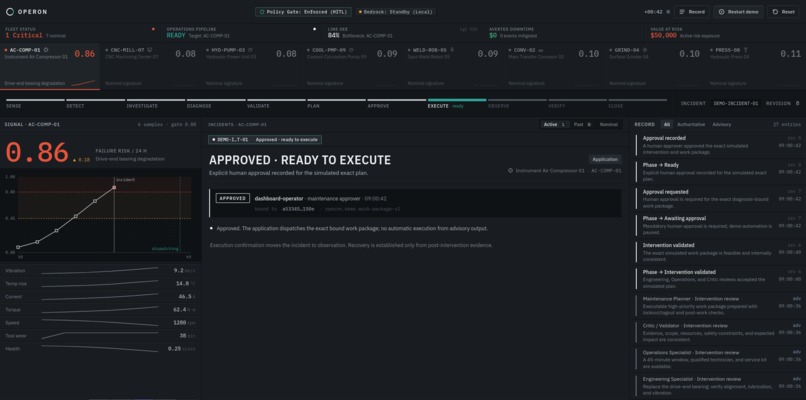806x400 pixels.
Task: Select the COOL-PMP-09 asset card
Action: [x=352, y=66]
